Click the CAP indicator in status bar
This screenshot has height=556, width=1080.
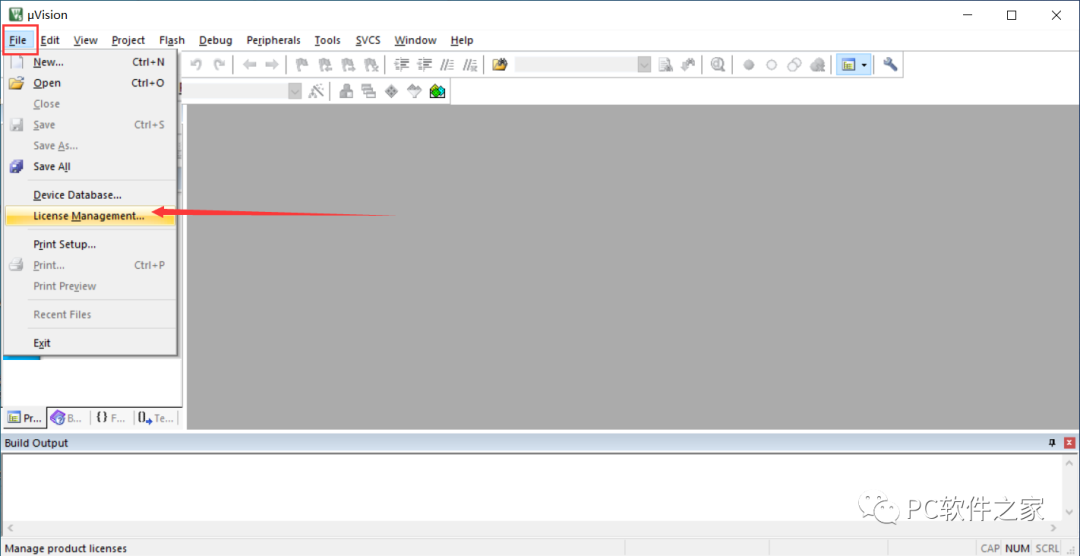[990, 548]
